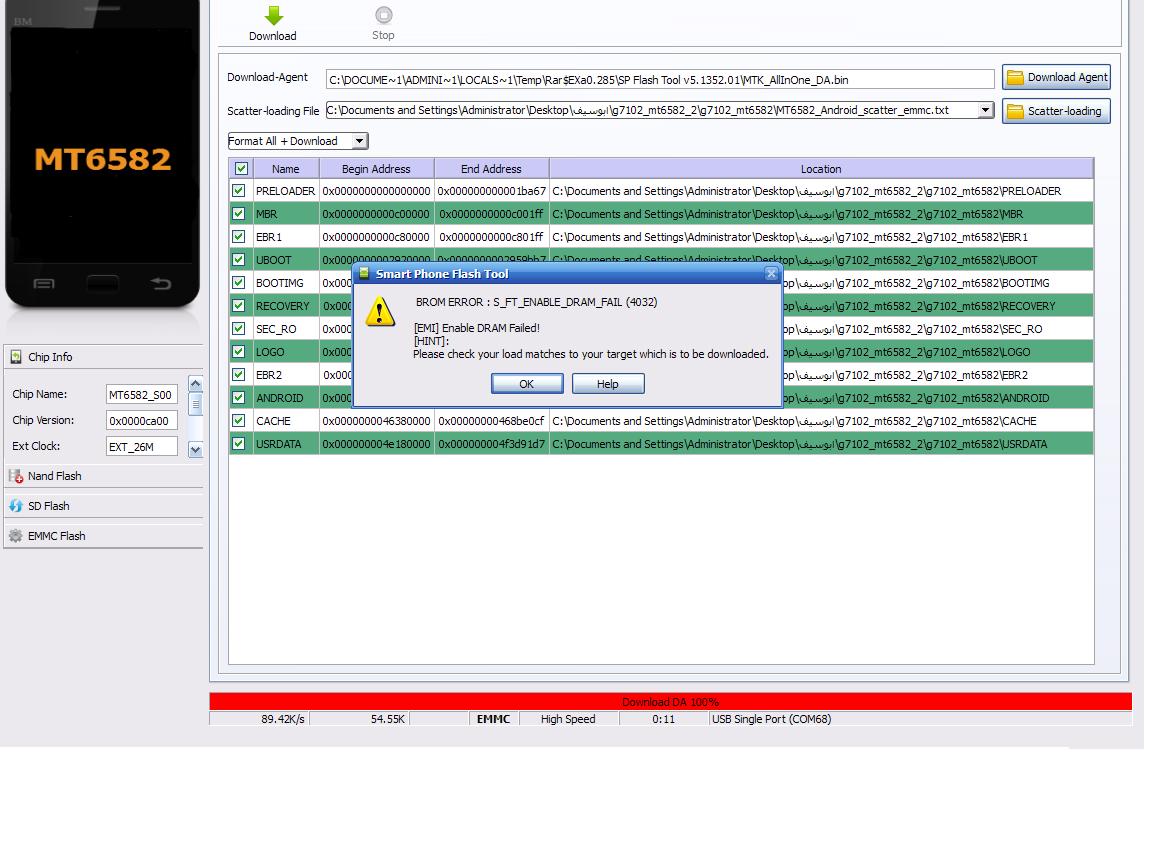Open the Format All + Download mode dropdown
1152x864 pixels.
359,141
